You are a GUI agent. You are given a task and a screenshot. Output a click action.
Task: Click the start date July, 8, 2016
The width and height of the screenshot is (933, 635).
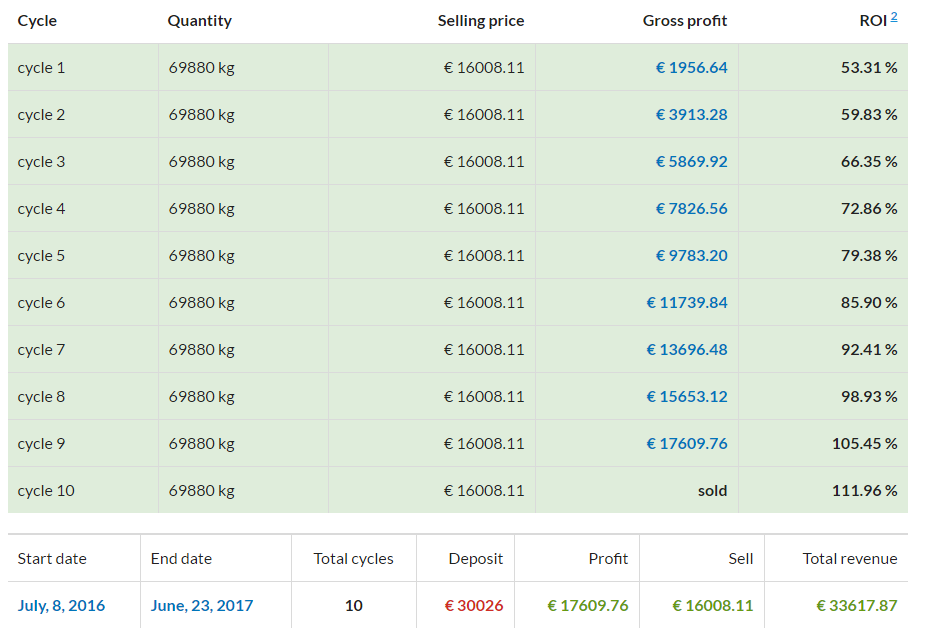(x=61, y=605)
